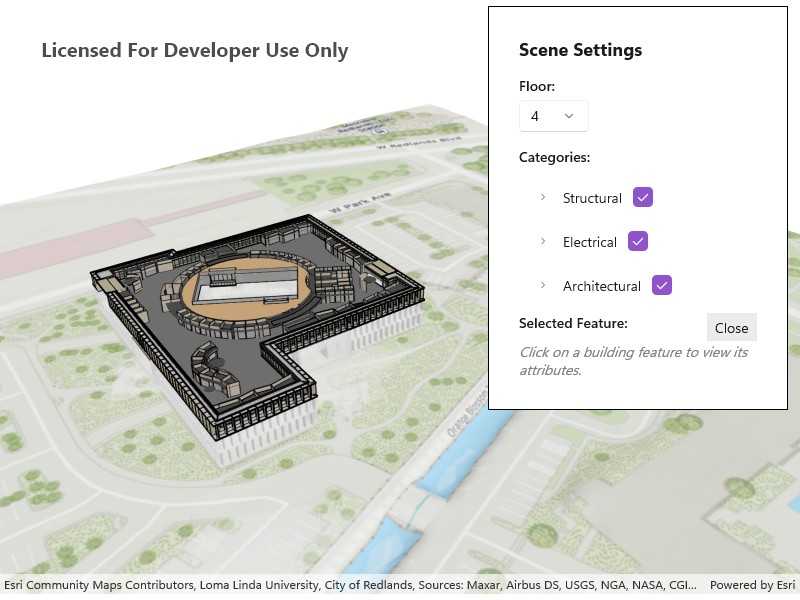Expand the Electrical category chevron
This screenshot has width=800, height=600.
pos(543,241)
